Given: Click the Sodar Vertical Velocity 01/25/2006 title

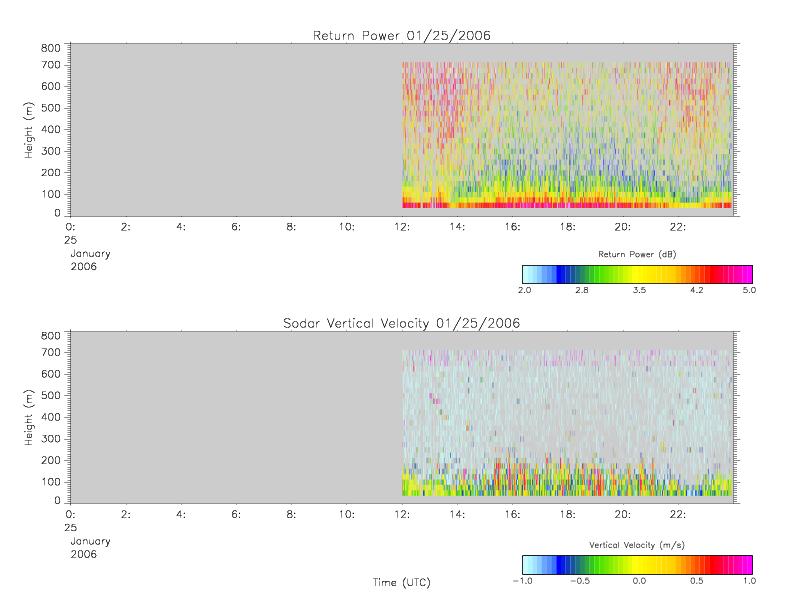Looking at the screenshot, I should coord(402,323).
